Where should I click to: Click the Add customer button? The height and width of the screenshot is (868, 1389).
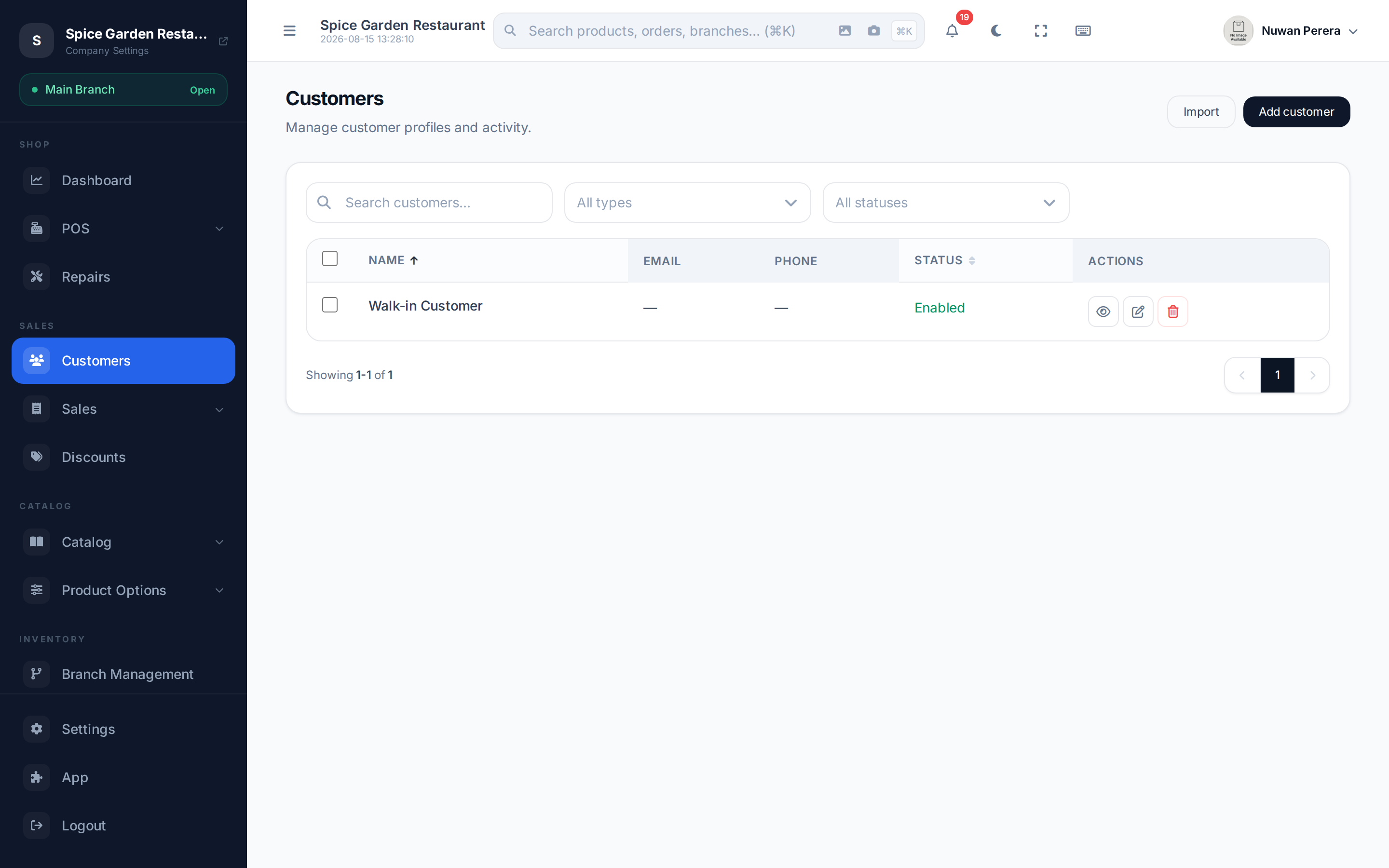coord(1296,112)
